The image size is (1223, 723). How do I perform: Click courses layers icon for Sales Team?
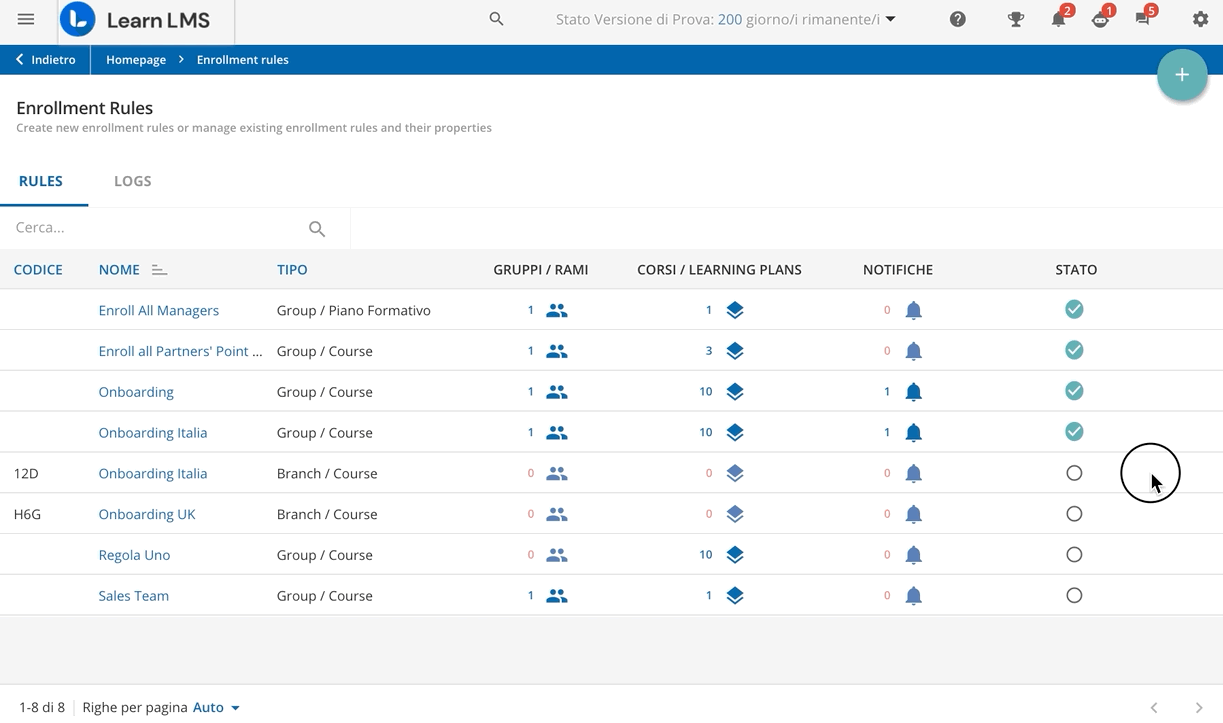point(735,596)
